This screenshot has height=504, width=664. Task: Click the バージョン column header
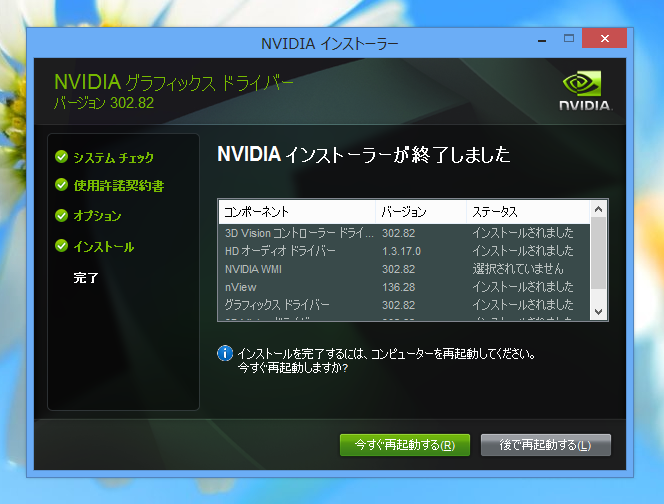click(421, 212)
